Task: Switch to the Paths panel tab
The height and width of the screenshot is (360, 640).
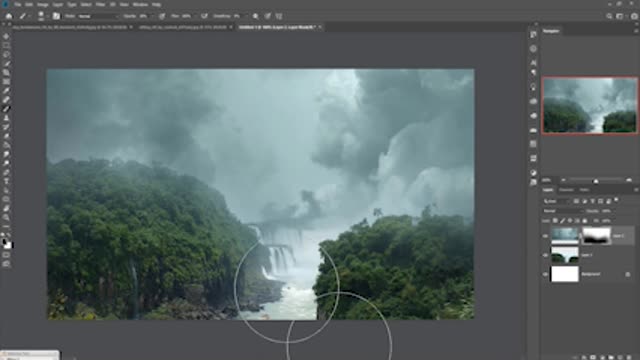Action: tap(584, 190)
